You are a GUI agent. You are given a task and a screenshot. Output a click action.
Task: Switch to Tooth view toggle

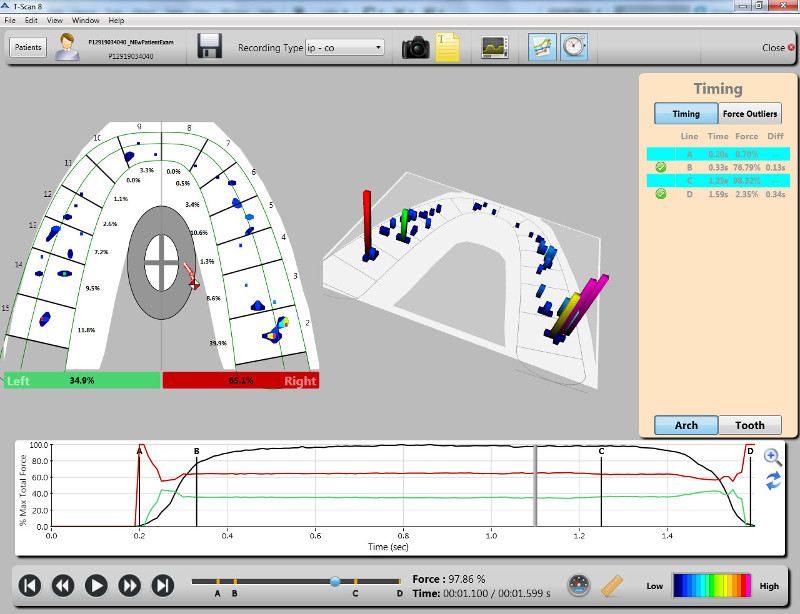point(750,425)
